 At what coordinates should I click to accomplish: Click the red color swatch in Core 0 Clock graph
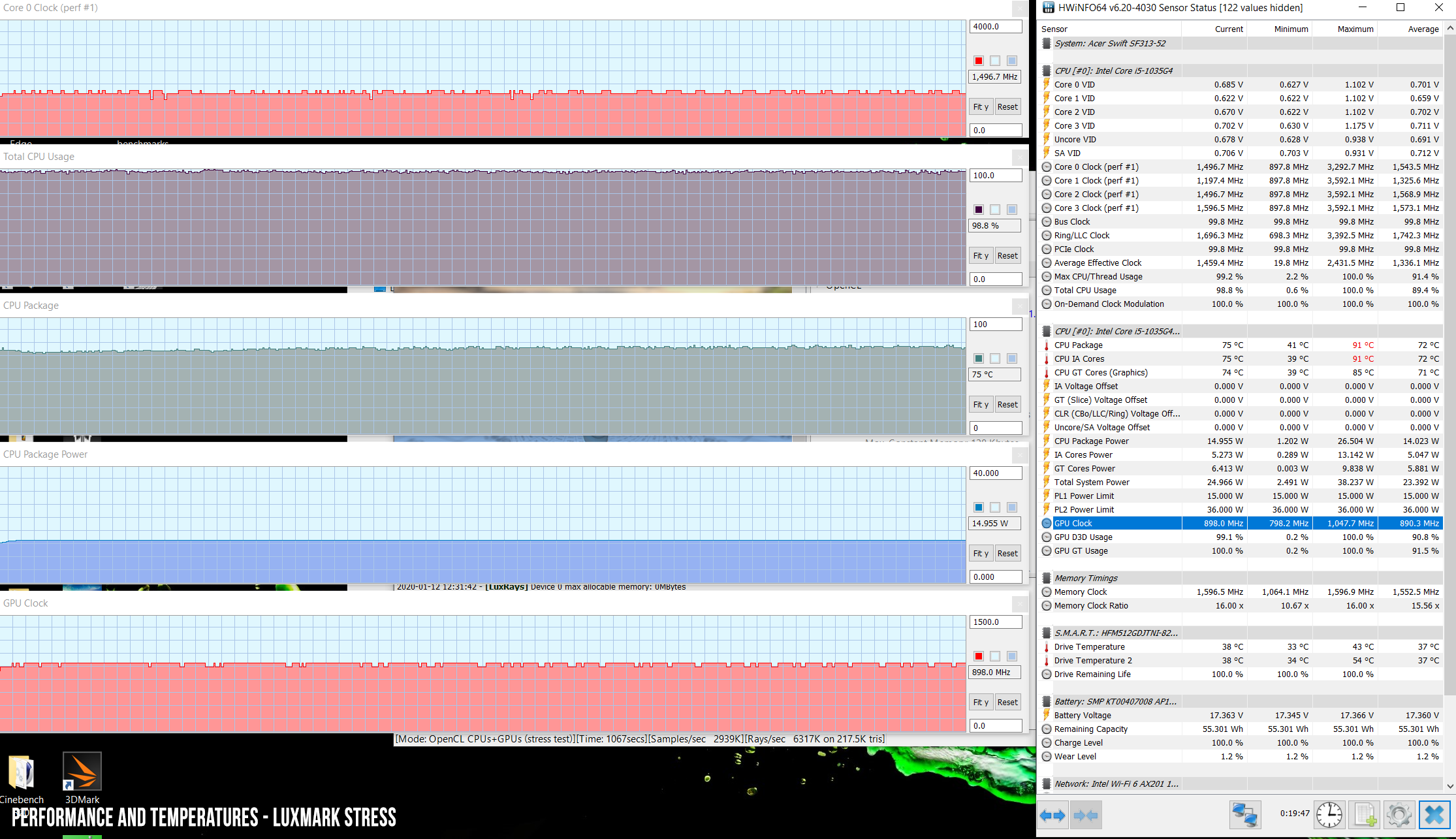(979, 61)
